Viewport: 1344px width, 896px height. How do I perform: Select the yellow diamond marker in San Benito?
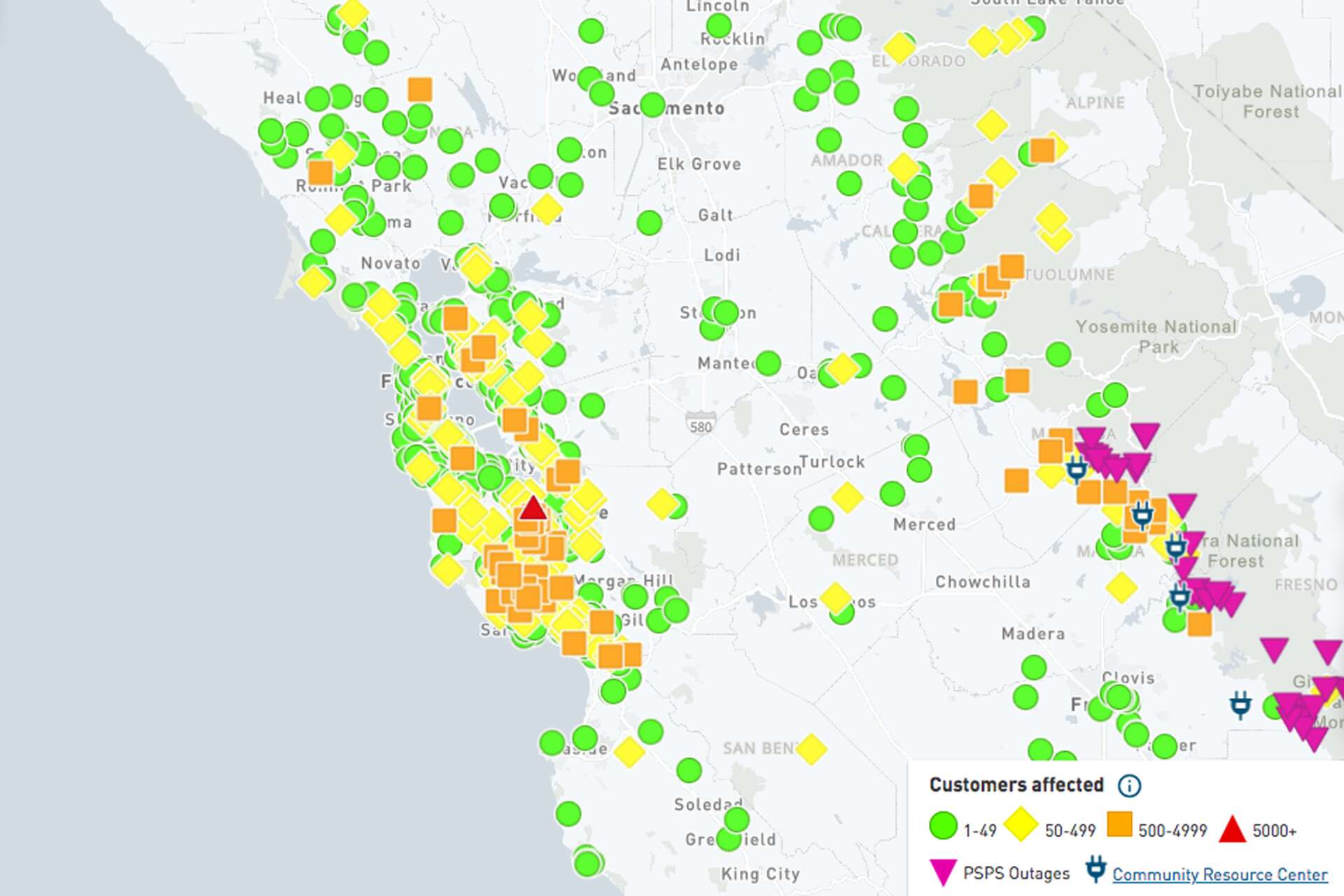coord(811,749)
